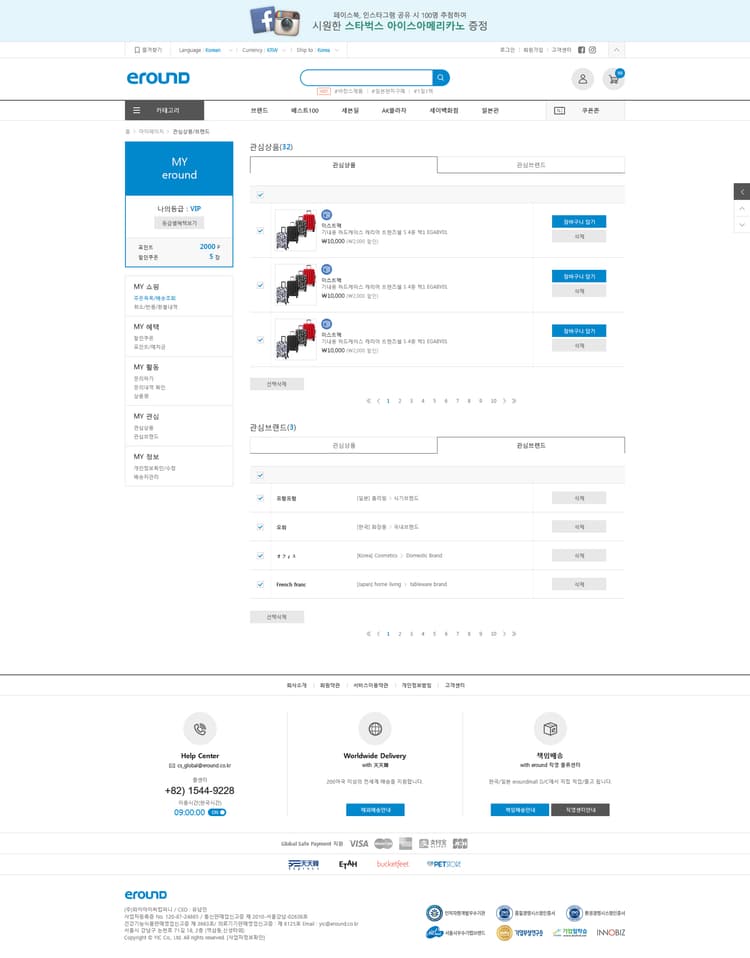Uncheck the checkbox of the Cosmetics Domestic Brand row
Image resolution: width=750 pixels, height=958 pixels.
point(260,556)
